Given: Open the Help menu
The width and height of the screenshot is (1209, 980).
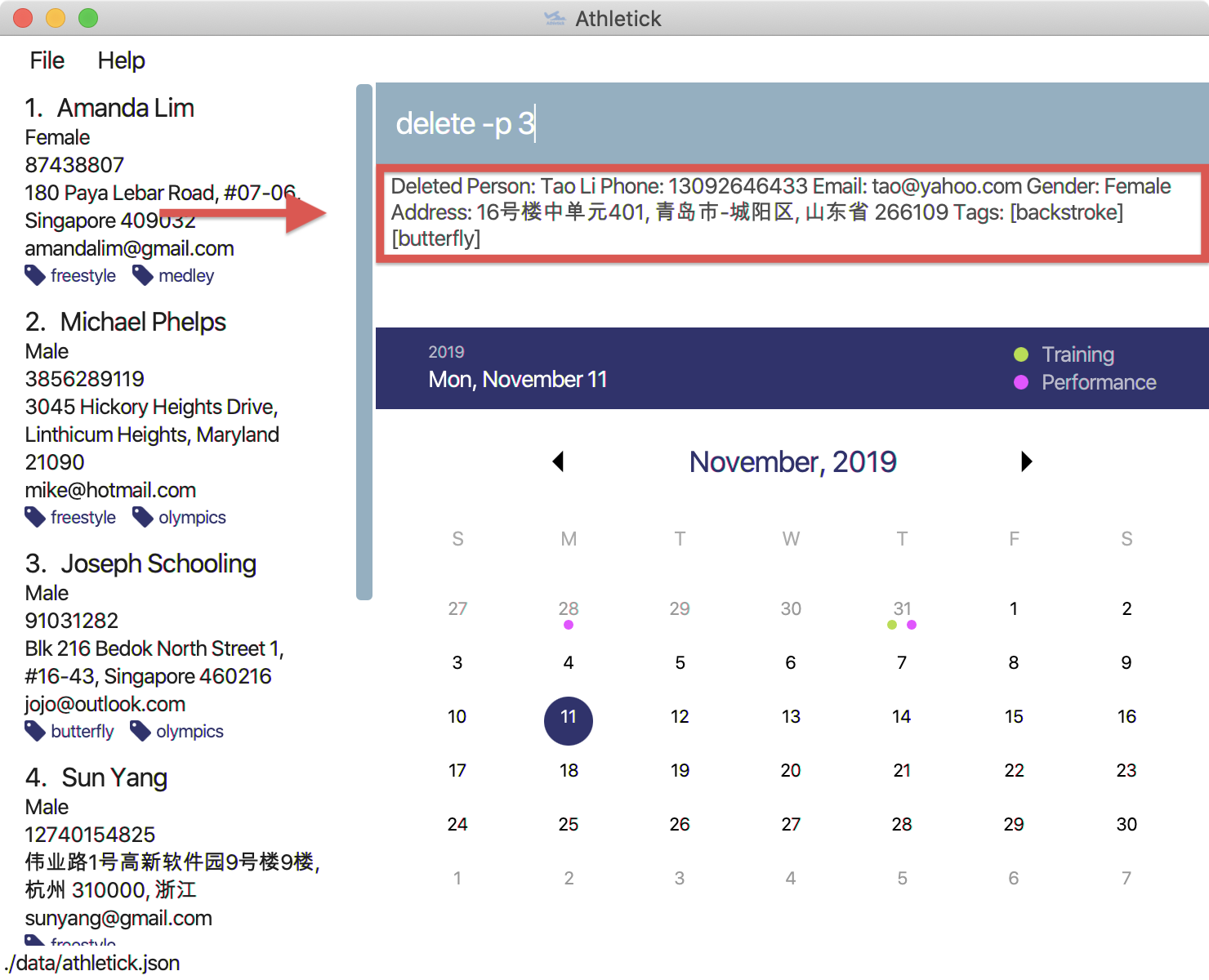Looking at the screenshot, I should [x=121, y=60].
